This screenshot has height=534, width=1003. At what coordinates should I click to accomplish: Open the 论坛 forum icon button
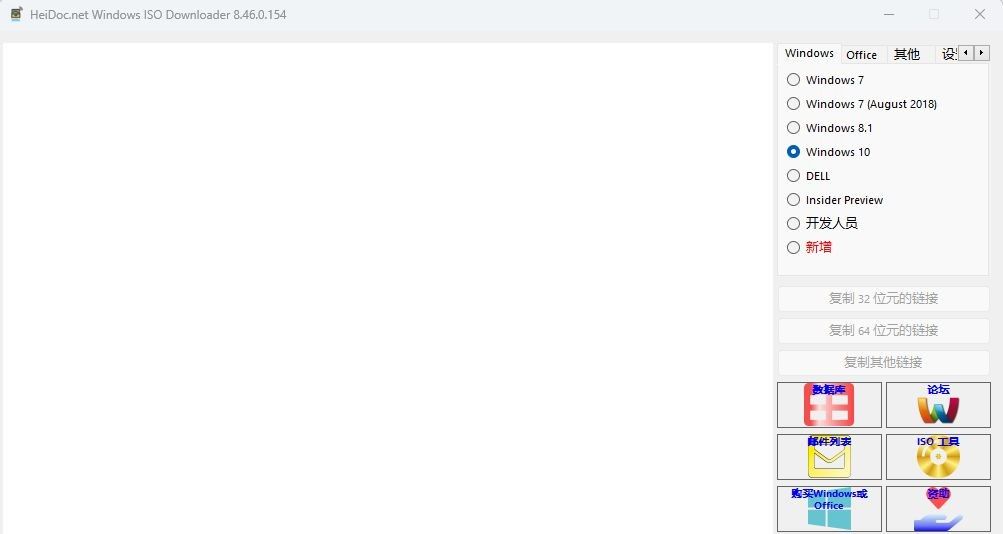pos(938,405)
